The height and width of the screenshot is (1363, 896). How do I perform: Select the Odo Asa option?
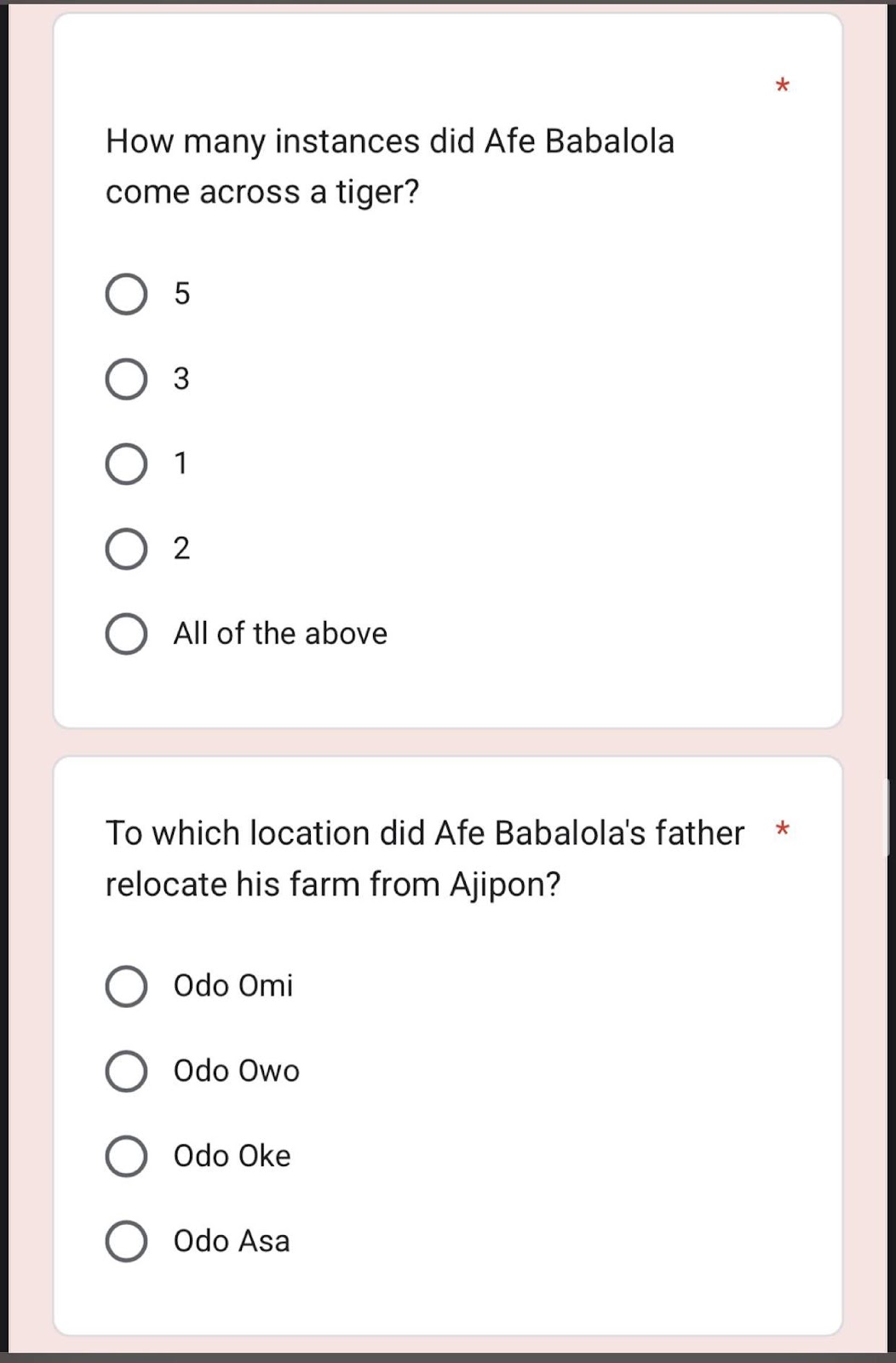(126, 1241)
